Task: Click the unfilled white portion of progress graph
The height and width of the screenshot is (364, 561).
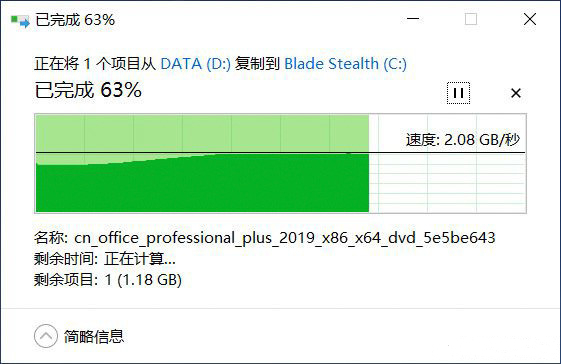Action: pyautogui.click(x=447, y=183)
